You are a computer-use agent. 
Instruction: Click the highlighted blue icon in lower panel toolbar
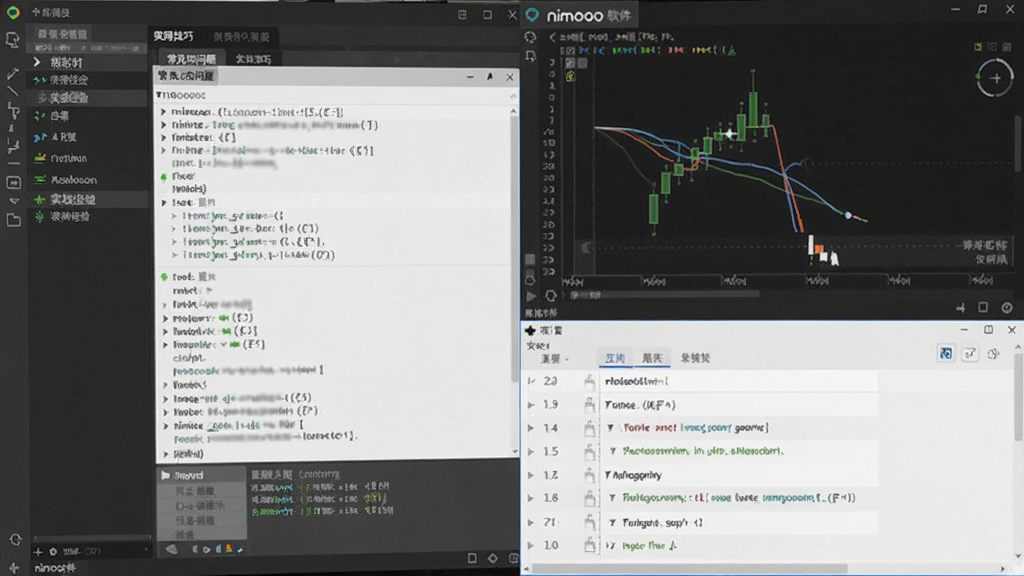pyautogui.click(x=946, y=353)
